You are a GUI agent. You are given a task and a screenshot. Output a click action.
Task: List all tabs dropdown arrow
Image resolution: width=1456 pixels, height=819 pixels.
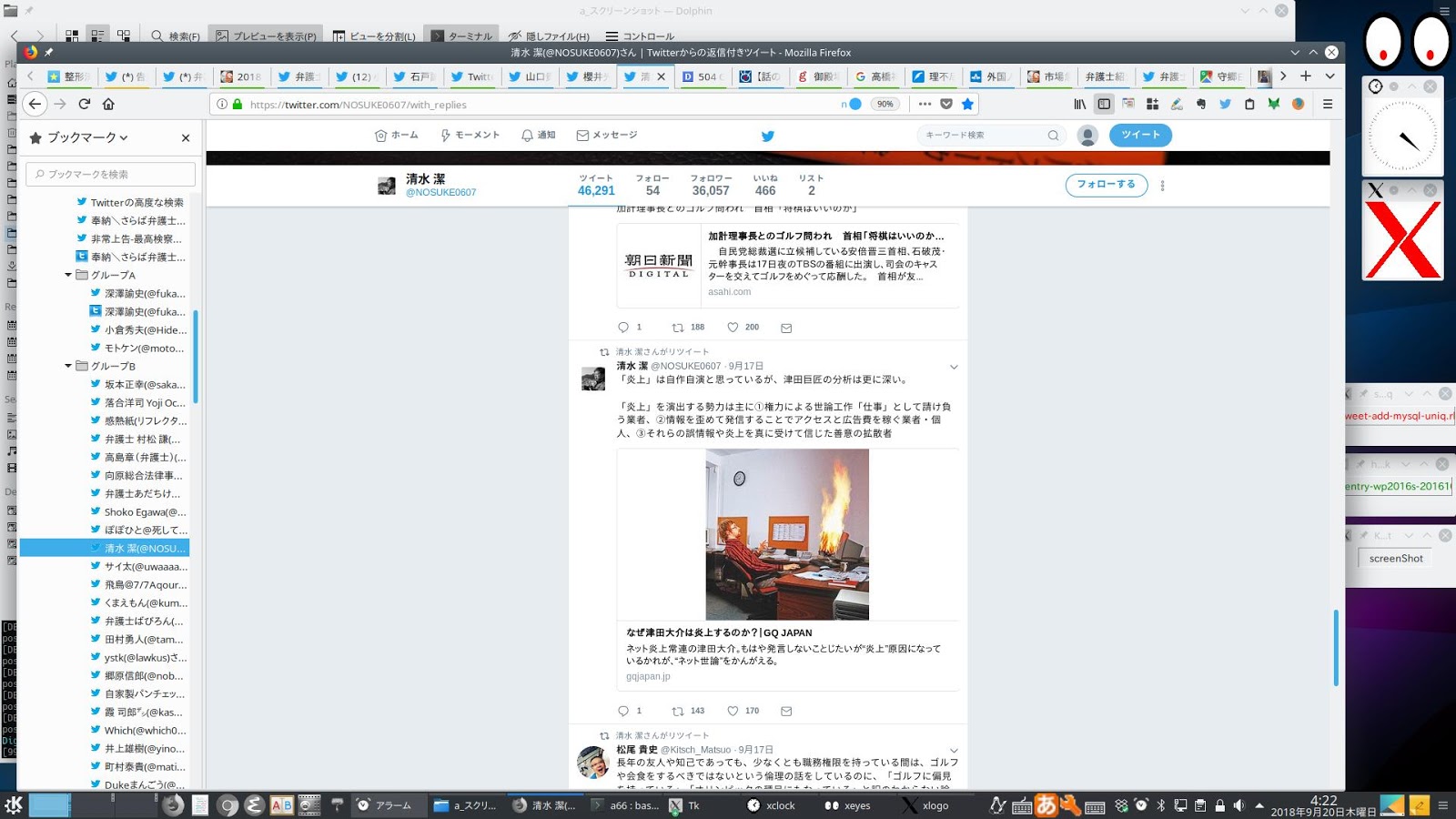[x=1330, y=76]
